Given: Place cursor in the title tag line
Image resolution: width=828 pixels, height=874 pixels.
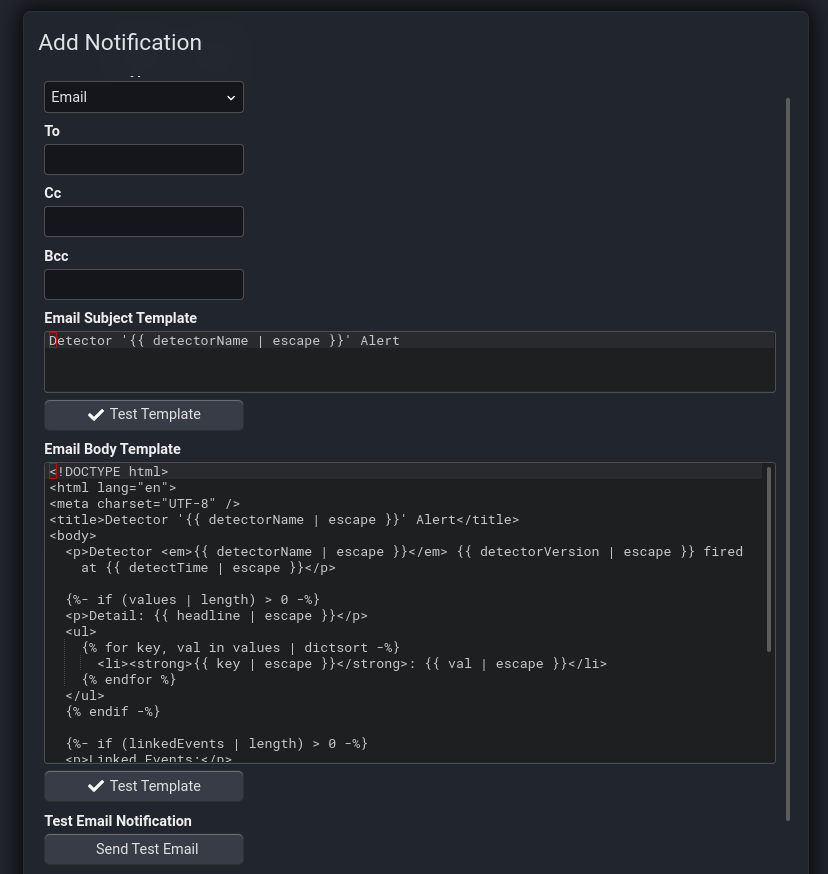Looking at the screenshot, I should pos(284,519).
